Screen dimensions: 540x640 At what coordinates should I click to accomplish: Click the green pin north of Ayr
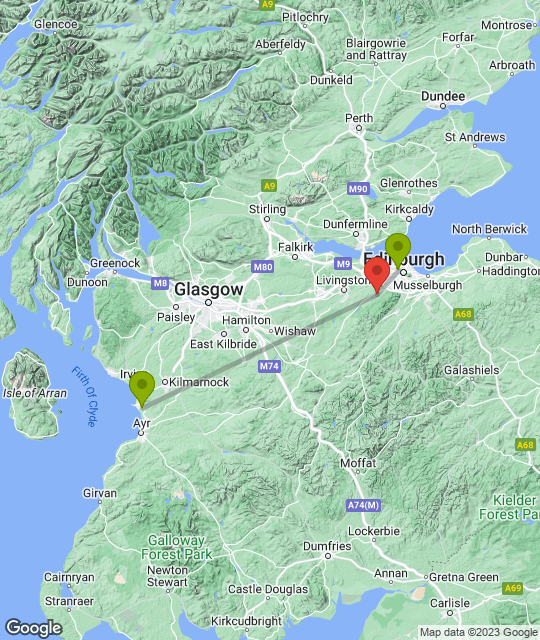click(142, 389)
